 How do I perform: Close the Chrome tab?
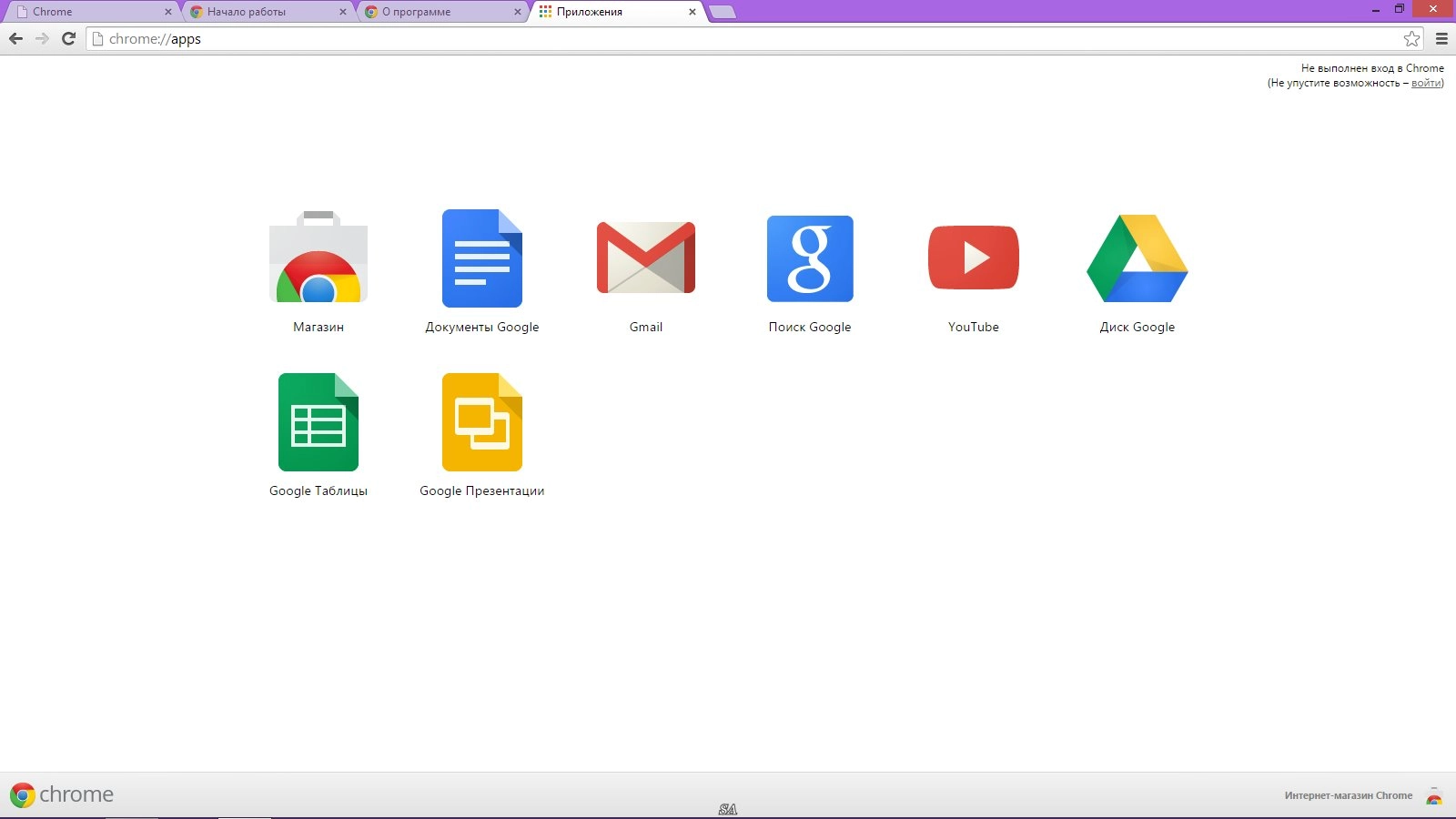(168, 12)
